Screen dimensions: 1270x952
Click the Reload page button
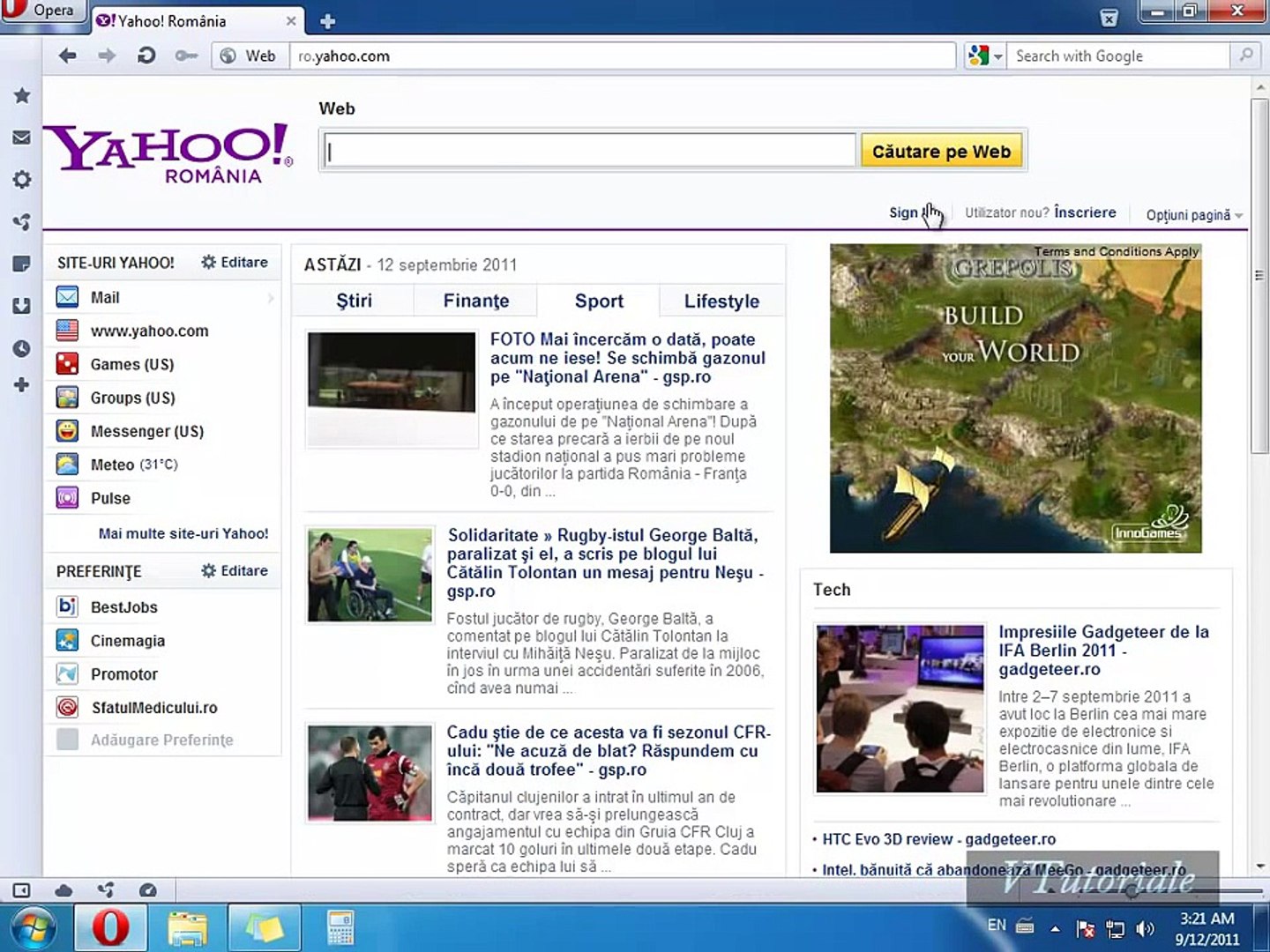(x=146, y=56)
